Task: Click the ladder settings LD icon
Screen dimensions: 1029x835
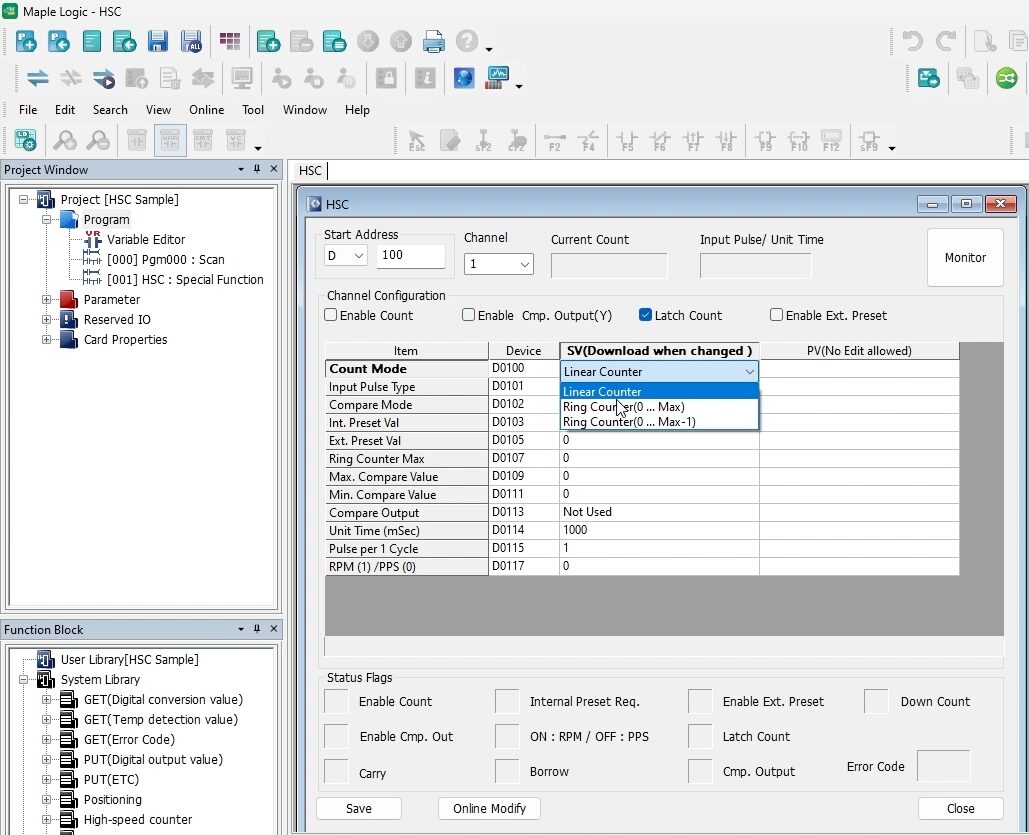Action: pyautogui.click(x=25, y=141)
